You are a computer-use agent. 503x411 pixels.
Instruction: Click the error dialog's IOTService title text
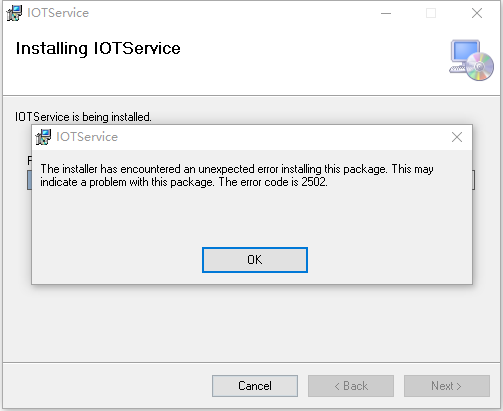click(87, 137)
